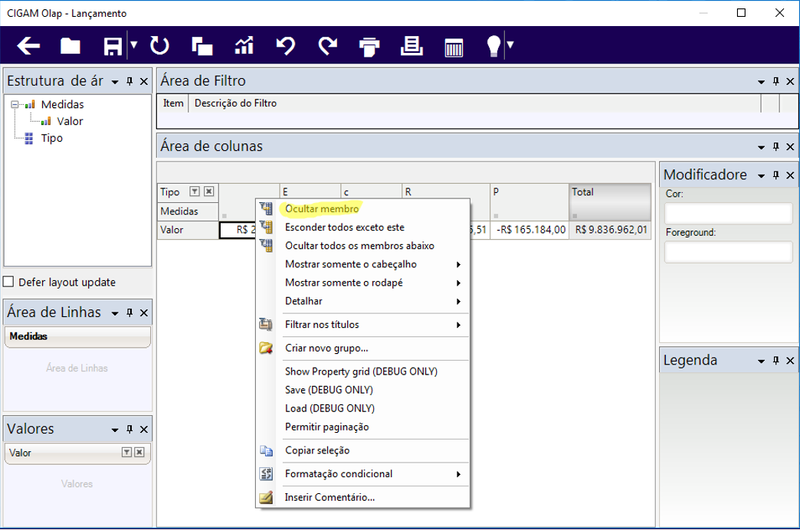The width and height of the screenshot is (800, 530).
Task: Open the save button dropdown arrow
Action: (x=134, y=45)
